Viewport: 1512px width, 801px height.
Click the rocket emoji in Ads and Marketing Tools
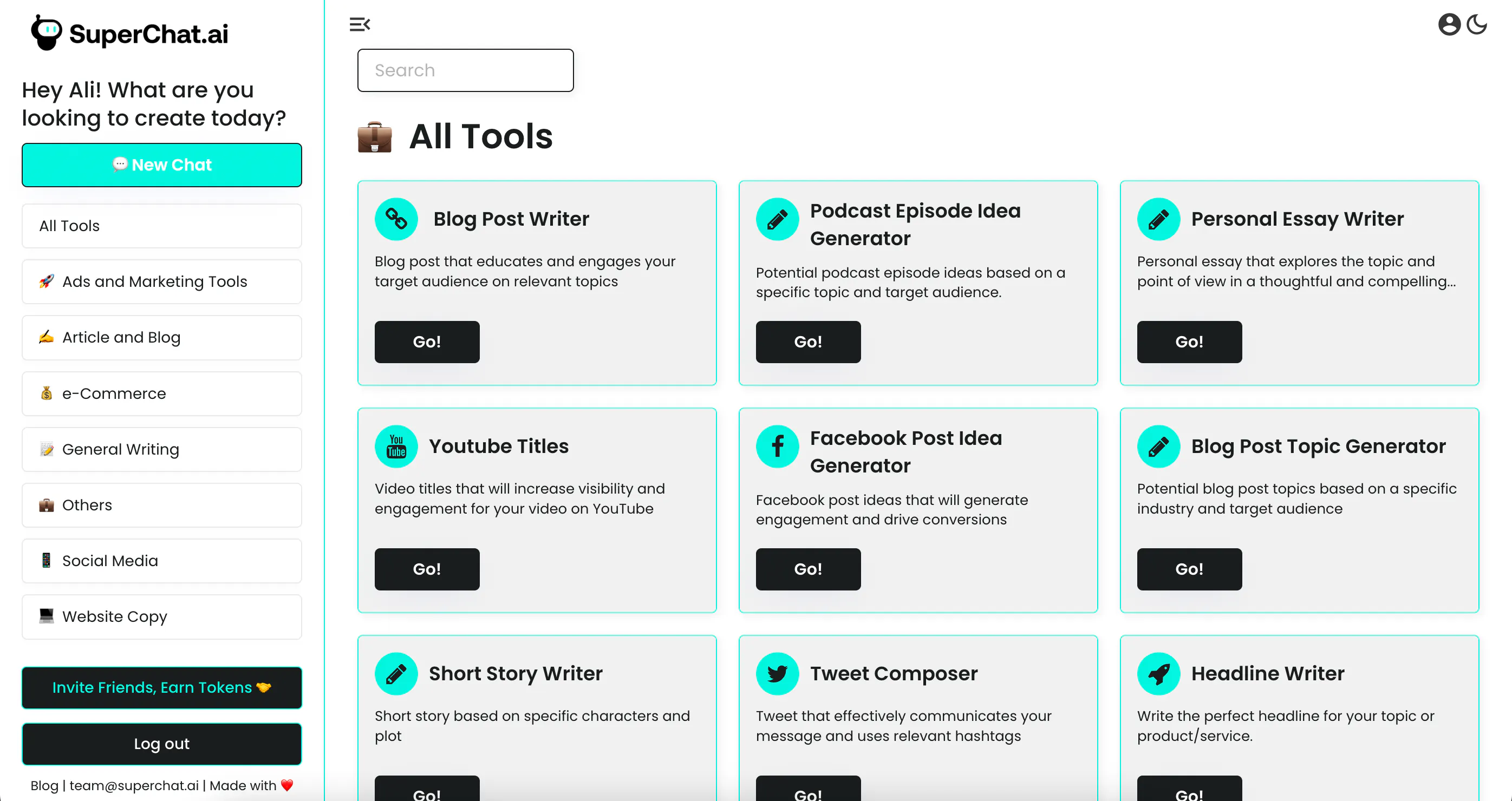(x=47, y=281)
